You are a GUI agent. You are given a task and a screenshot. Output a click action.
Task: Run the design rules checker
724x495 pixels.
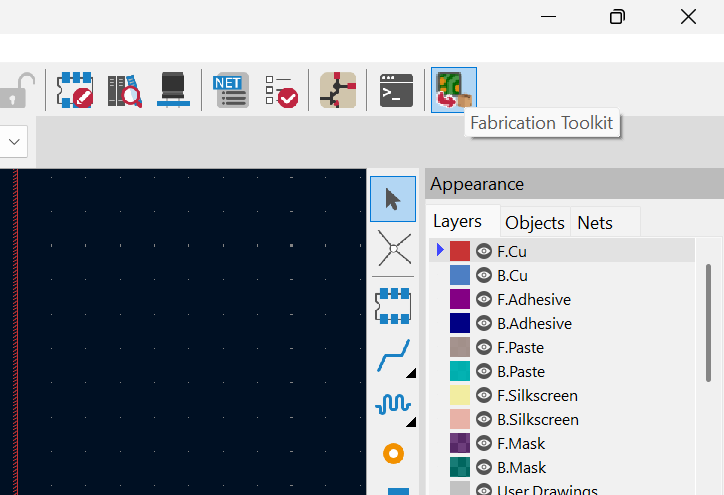pos(281,90)
